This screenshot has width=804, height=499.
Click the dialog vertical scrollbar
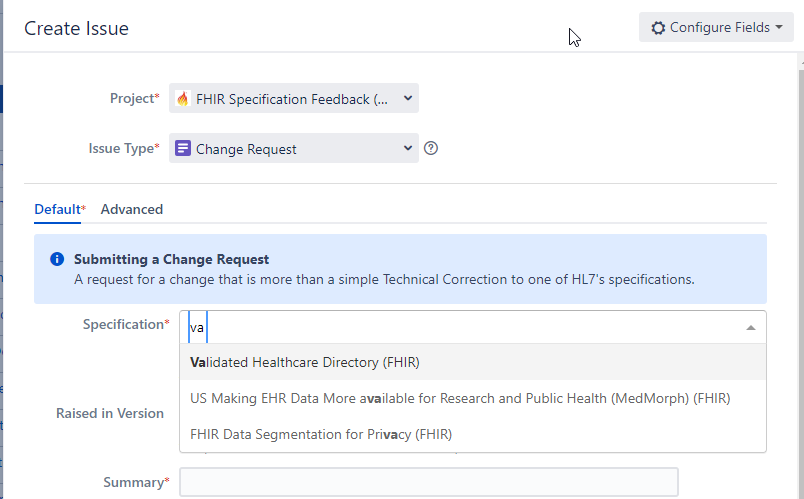point(801,282)
